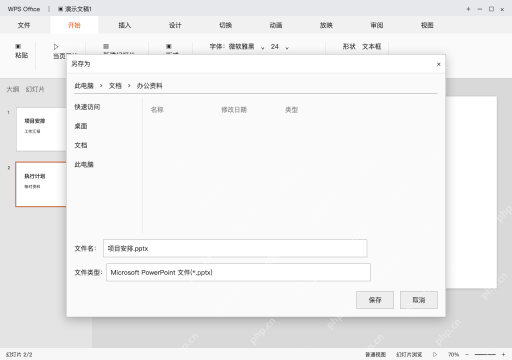Viewport: 512px width, 360px height.
Task: Click the WPS Office title label
Action: point(24,9)
